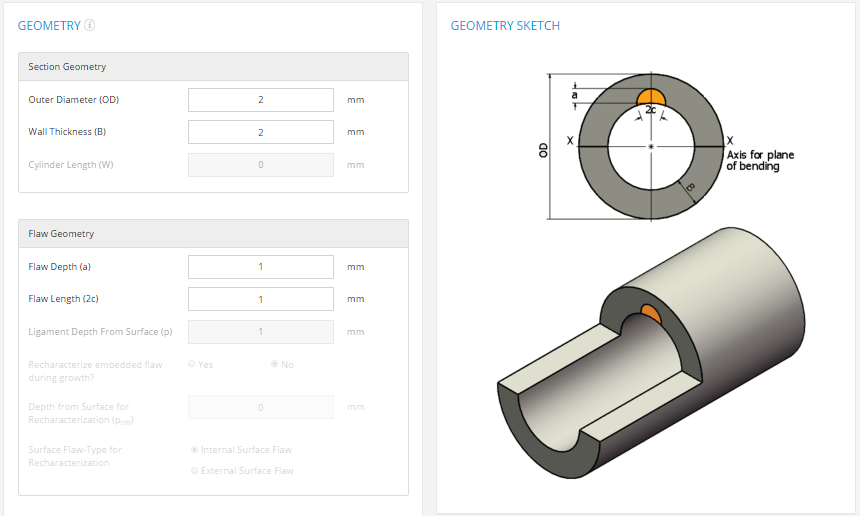
Task: Click the pipe cross-section diagram
Action: tap(651, 146)
